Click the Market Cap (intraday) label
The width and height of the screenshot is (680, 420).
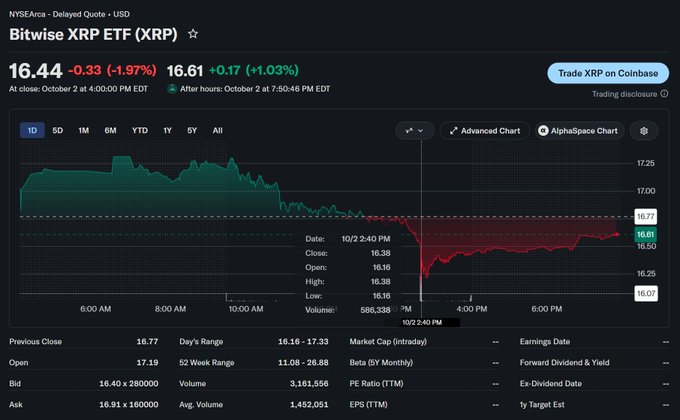point(388,341)
